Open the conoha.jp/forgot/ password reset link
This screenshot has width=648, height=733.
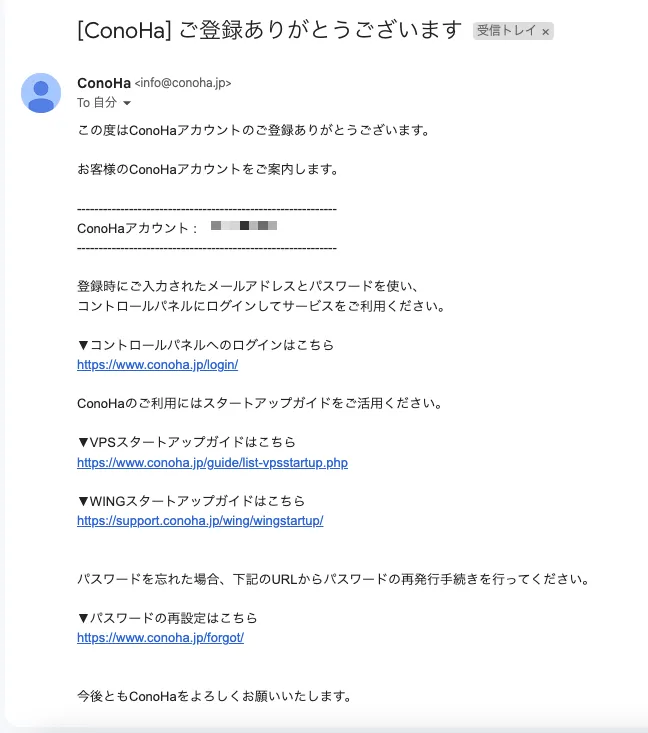(160, 638)
